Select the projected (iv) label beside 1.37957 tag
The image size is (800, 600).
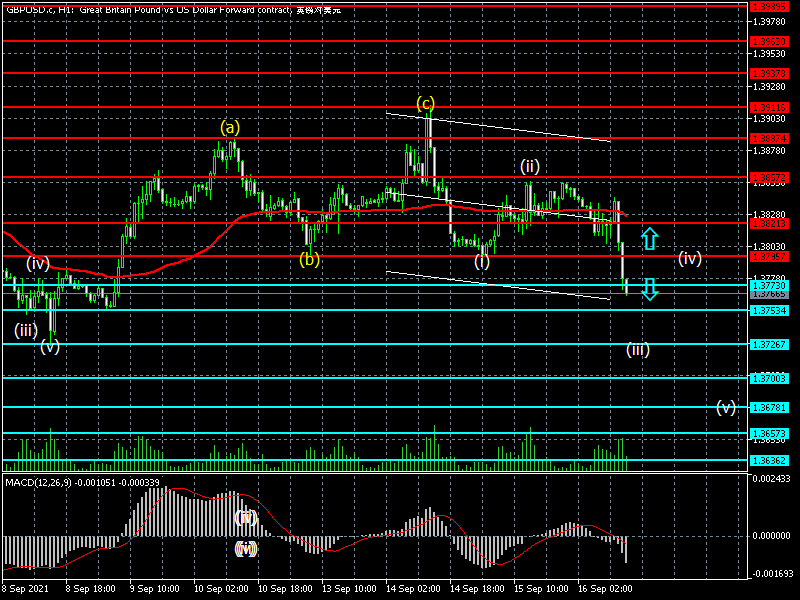coord(690,258)
